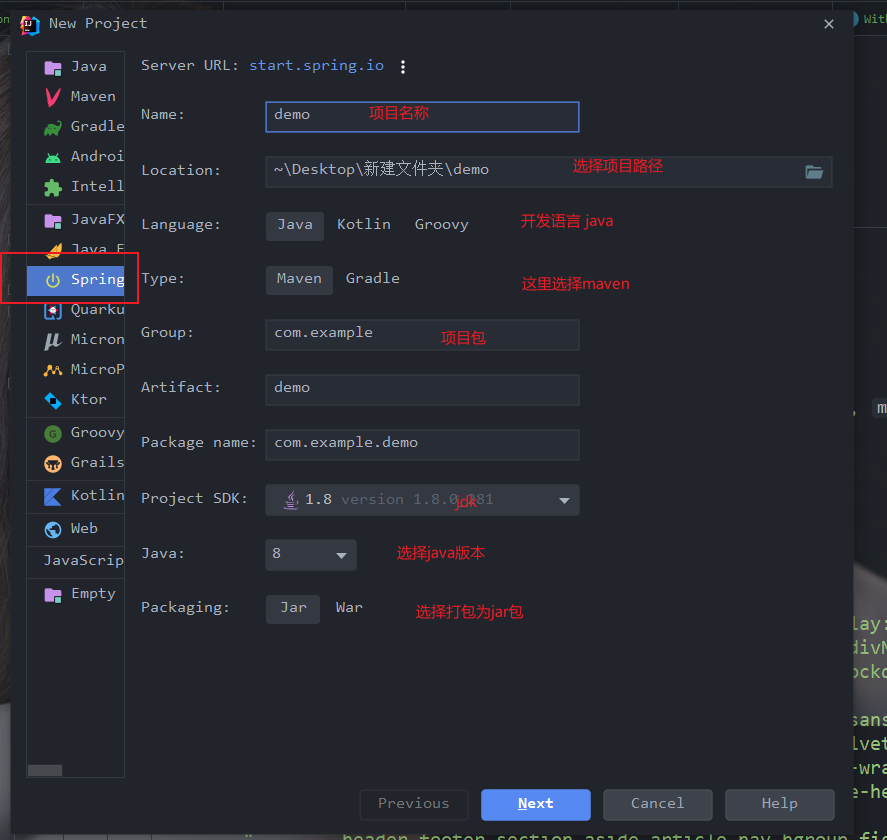Choose the Quarkus icon in sidebar
This screenshot has width=887, height=840.
point(53,311)
